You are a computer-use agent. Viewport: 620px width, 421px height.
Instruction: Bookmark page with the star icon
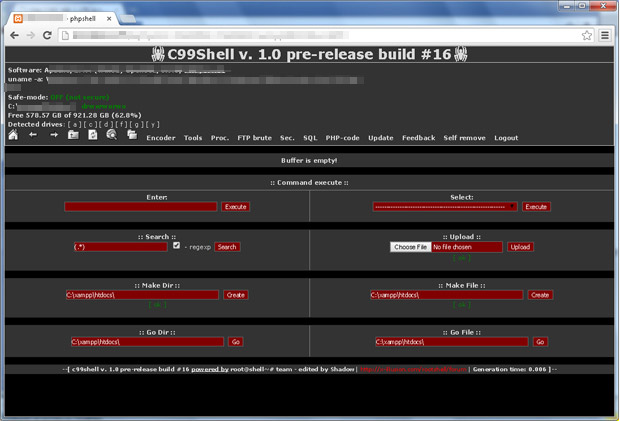[587, 35]
